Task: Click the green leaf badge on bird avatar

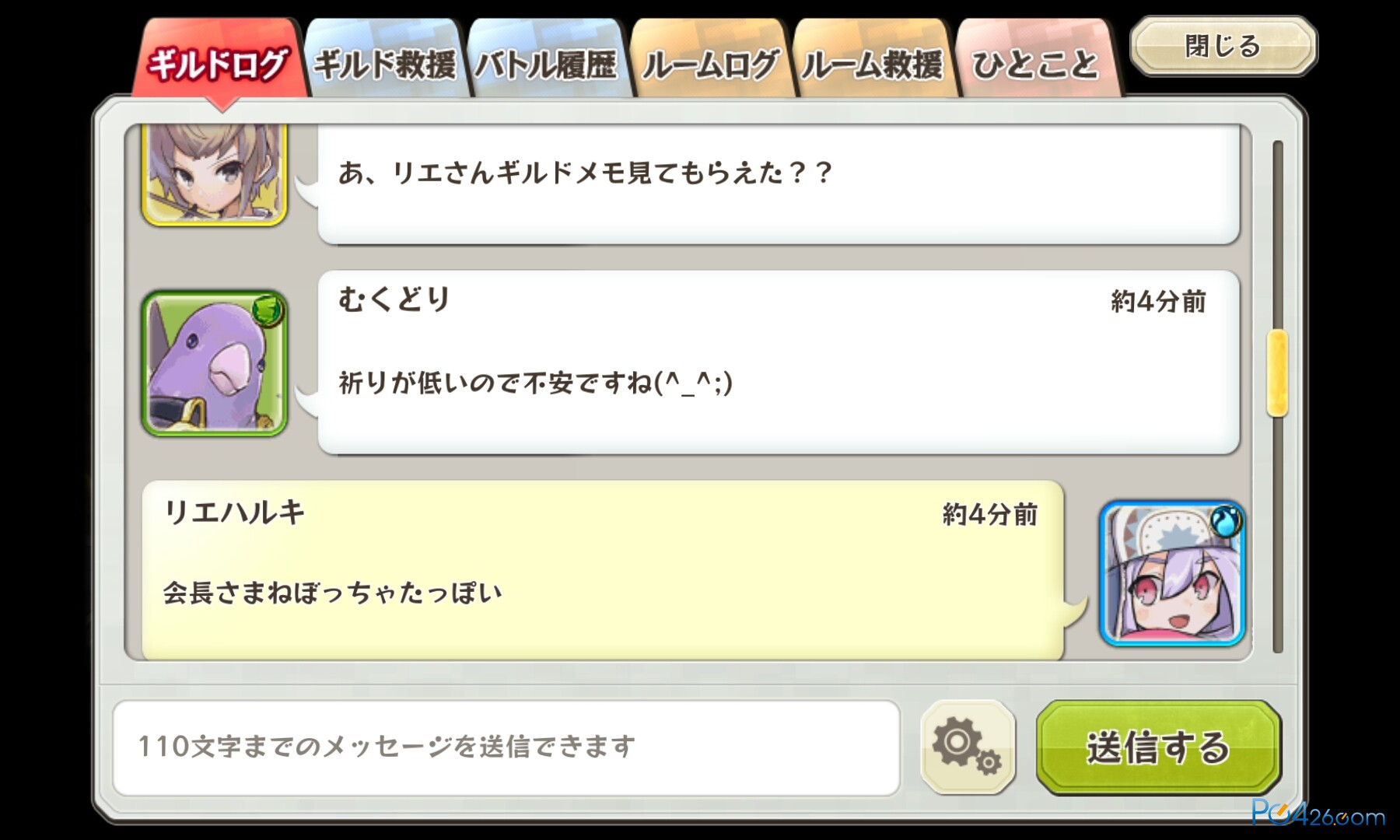Action: (x=268, y=310)
